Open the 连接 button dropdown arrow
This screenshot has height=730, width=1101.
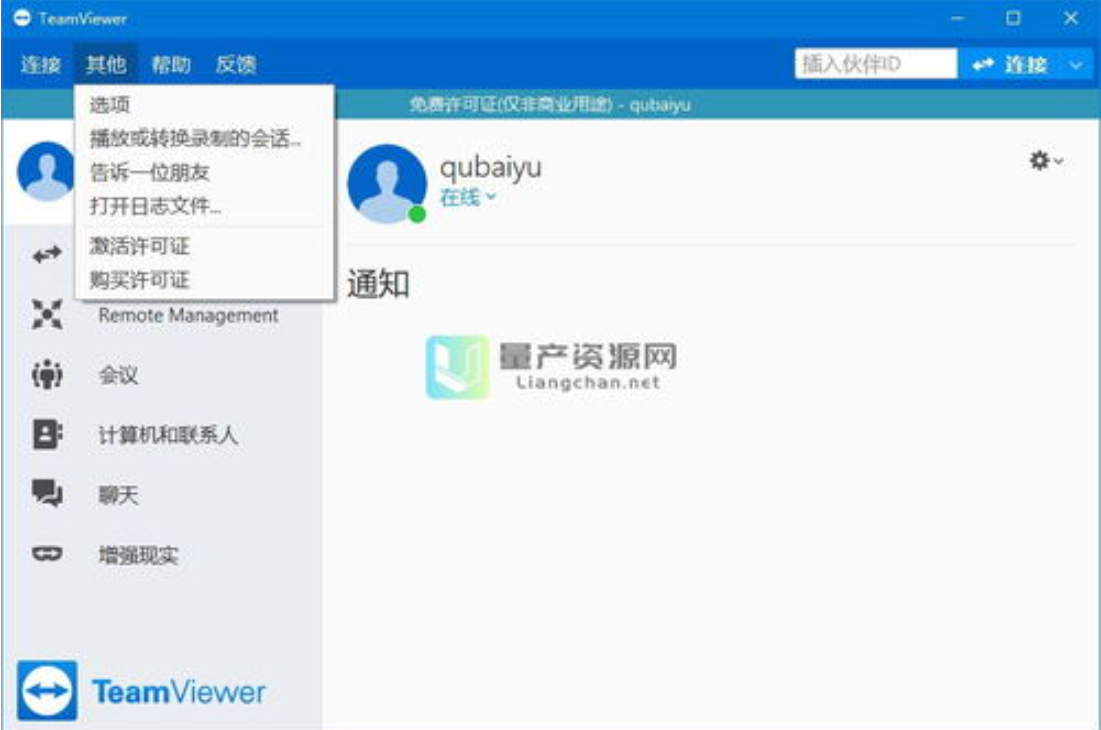[1075, 64]
